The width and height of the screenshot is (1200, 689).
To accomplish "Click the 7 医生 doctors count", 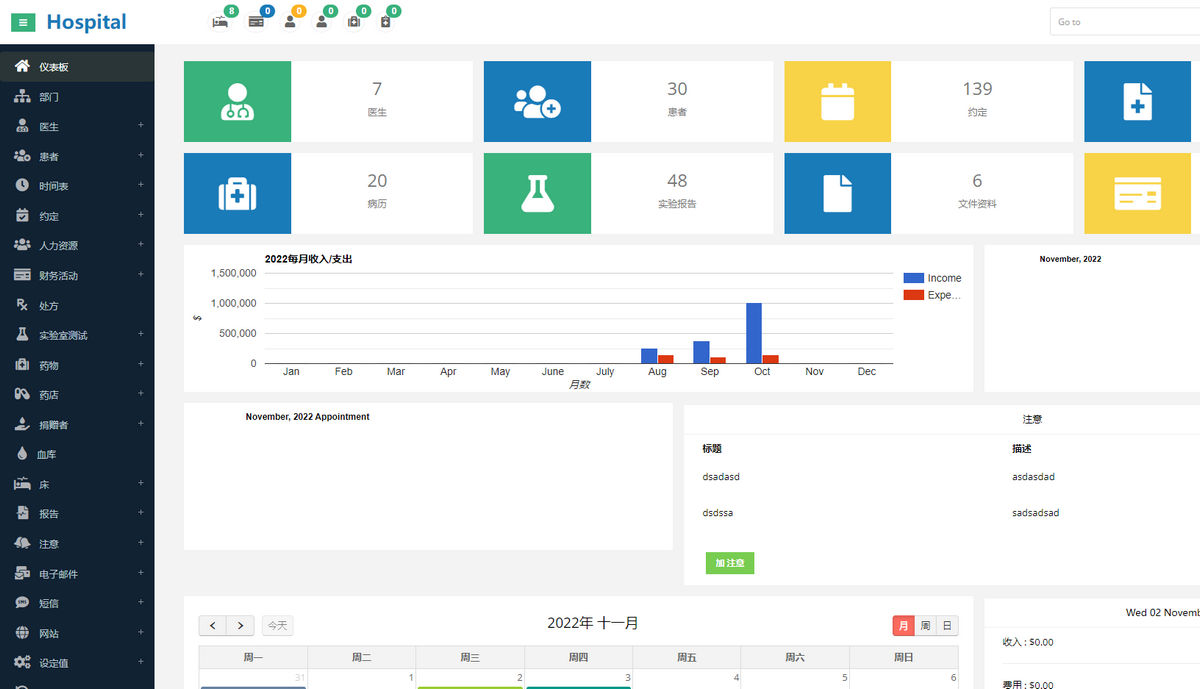I will [377, 89].
